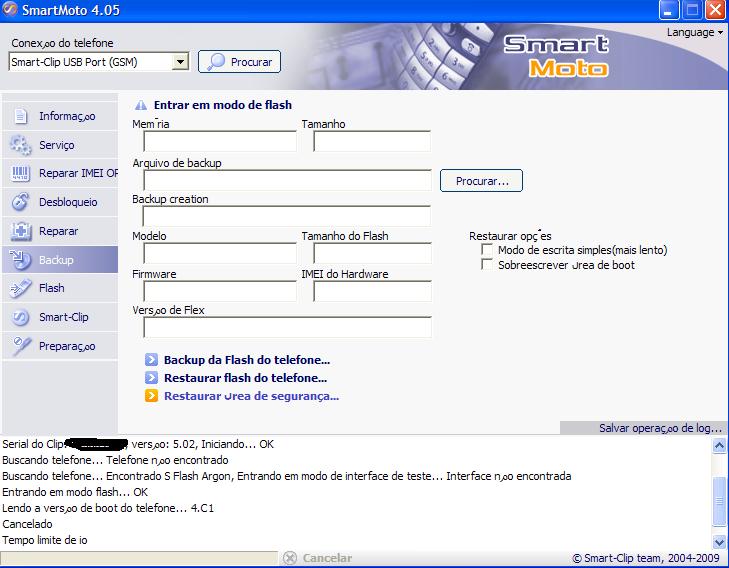
Task: Click the Versão de Flex field
Action: point(287,327)
